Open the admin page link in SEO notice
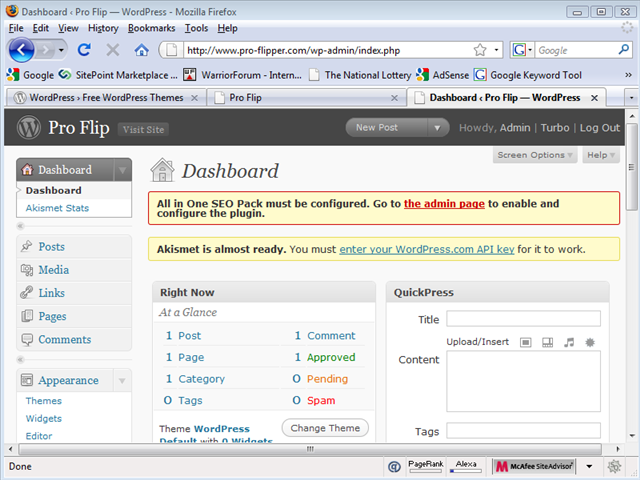This screenshot has width=640, height=480. point(444,204)
